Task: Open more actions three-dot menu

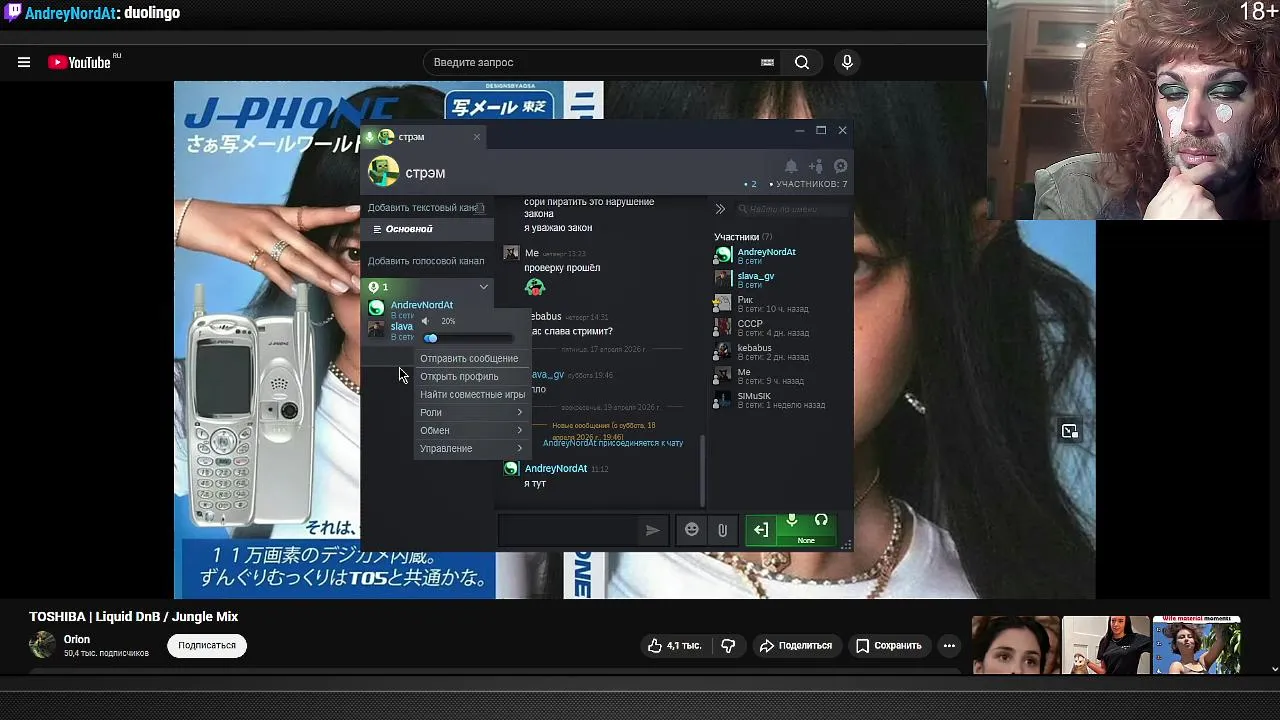Action: click(x=949, y=646)
